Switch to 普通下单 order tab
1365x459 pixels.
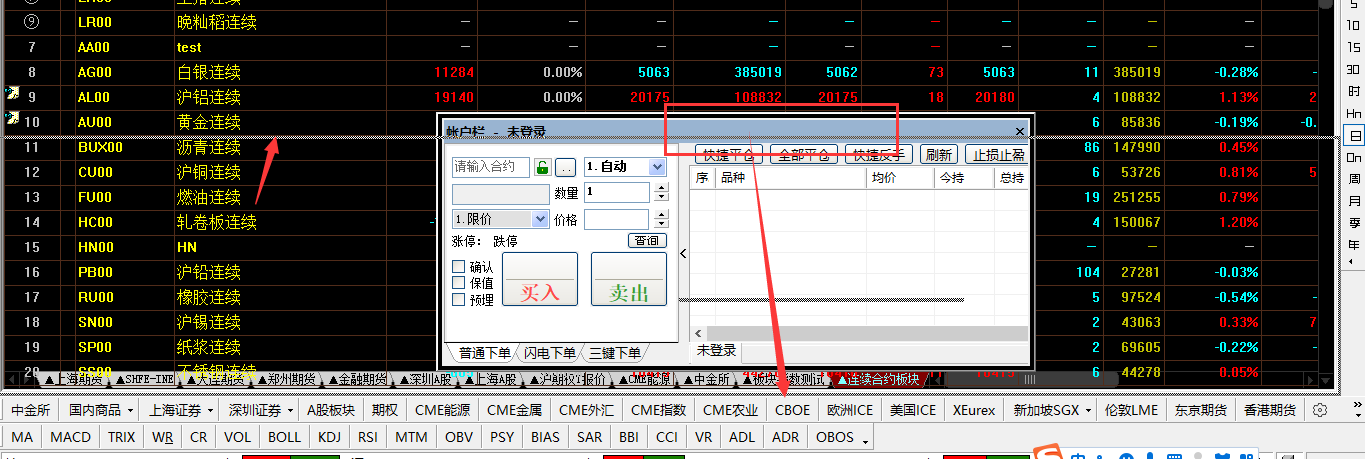coord(484,352)
